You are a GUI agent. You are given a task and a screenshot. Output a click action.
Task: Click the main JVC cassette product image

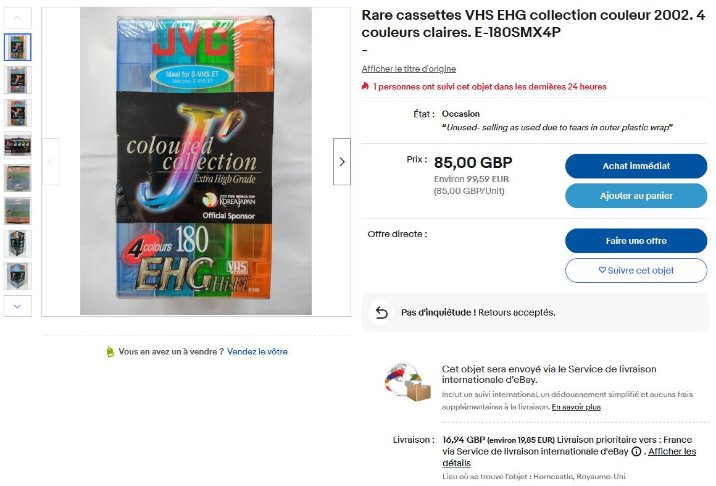pos(196,161)
